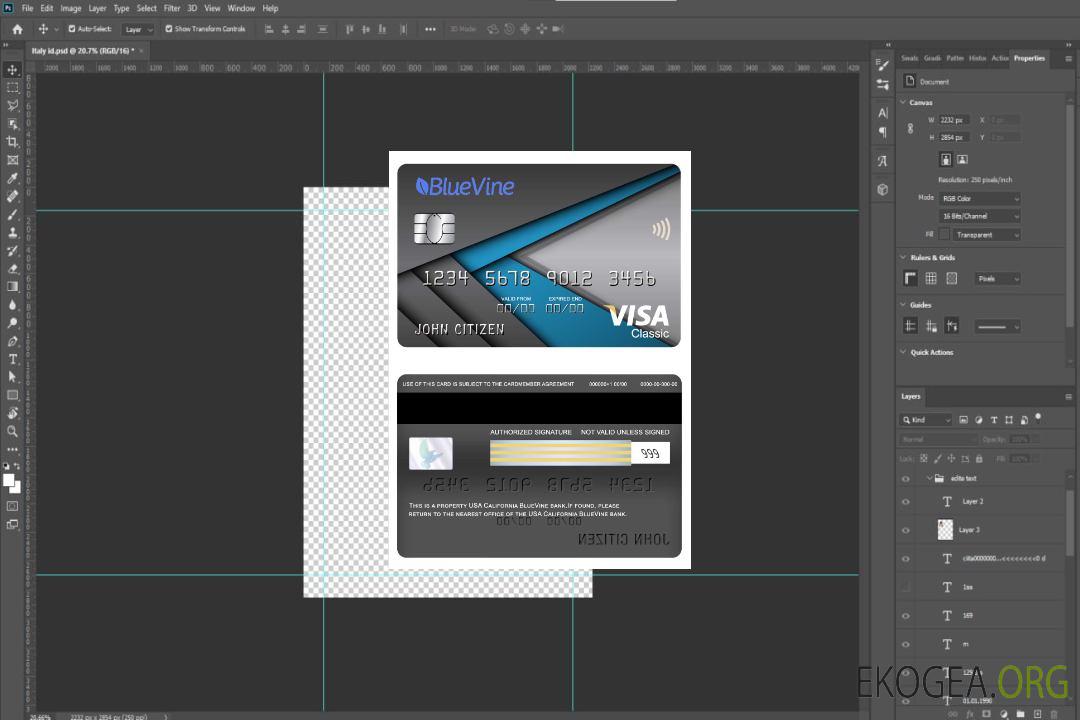Switch to the Properties tab
The height and width of the screenshot is (720, 1080).
1029,59
